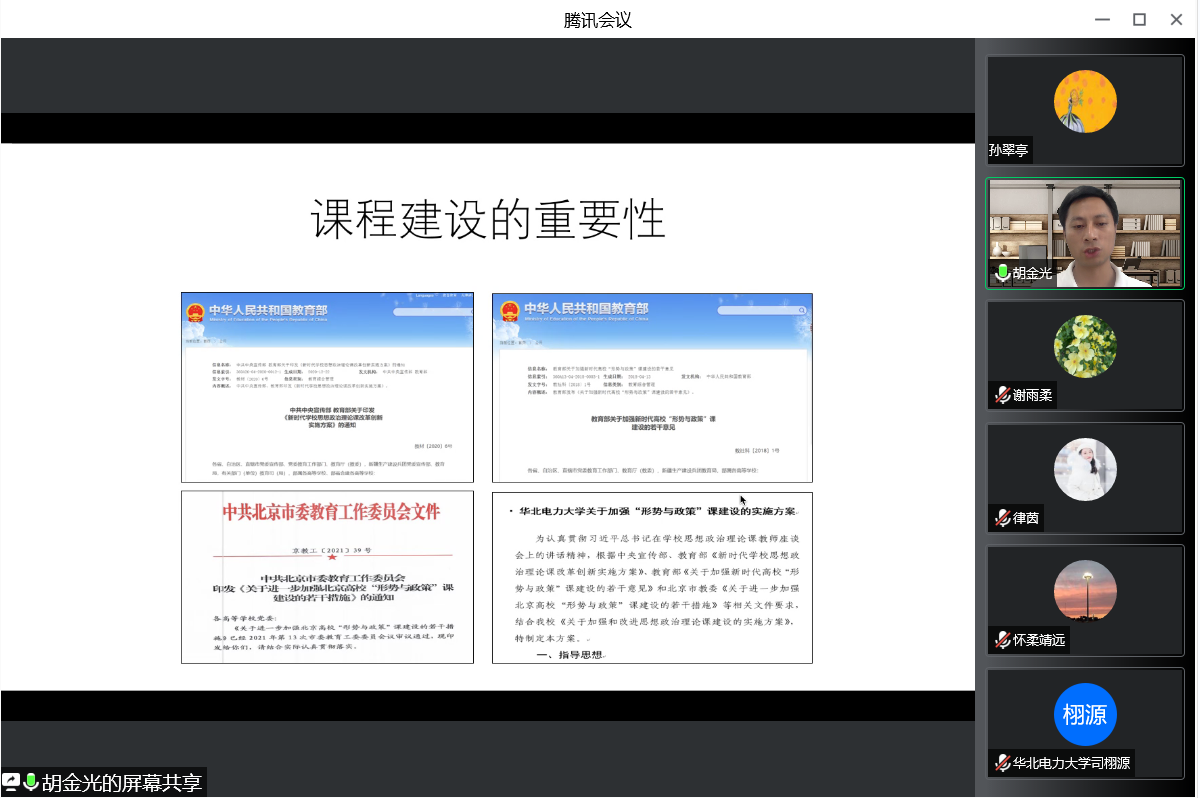Click muted mic icon beside 华北电力大学司栩源
This screenshot has width=1200, height=798.
click(1001, 763)
